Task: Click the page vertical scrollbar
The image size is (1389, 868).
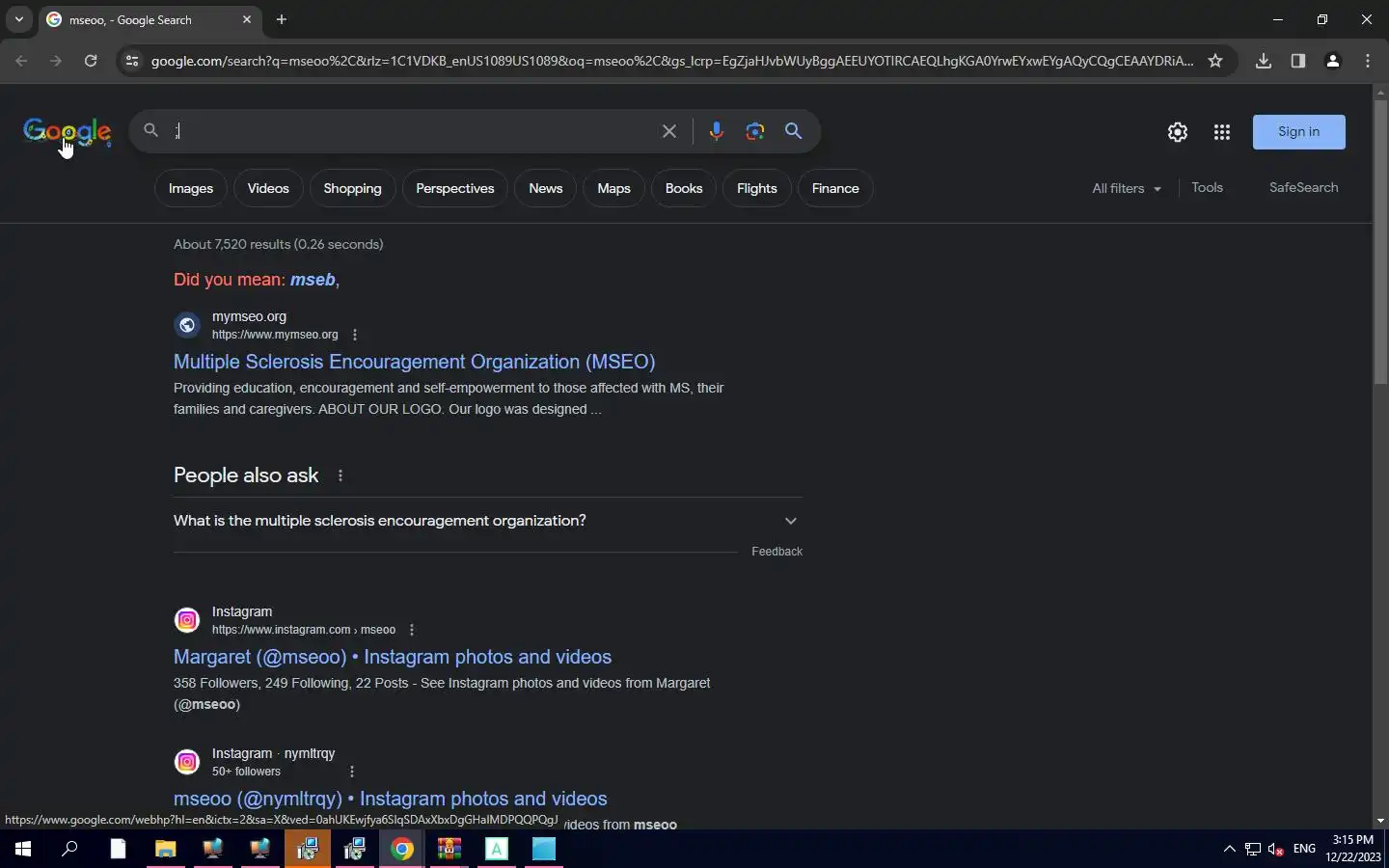Action: (1380, 241)
